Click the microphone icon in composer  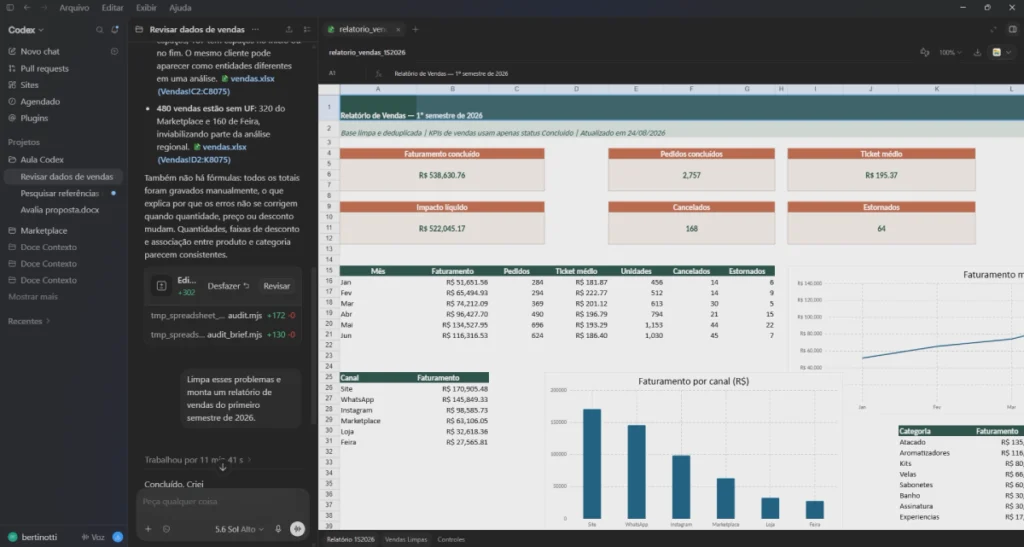point(278,529)
